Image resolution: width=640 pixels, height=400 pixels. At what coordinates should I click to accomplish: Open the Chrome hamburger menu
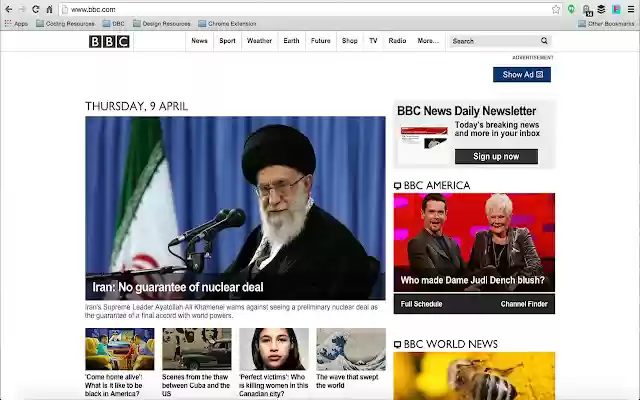(x=631, y=9)
